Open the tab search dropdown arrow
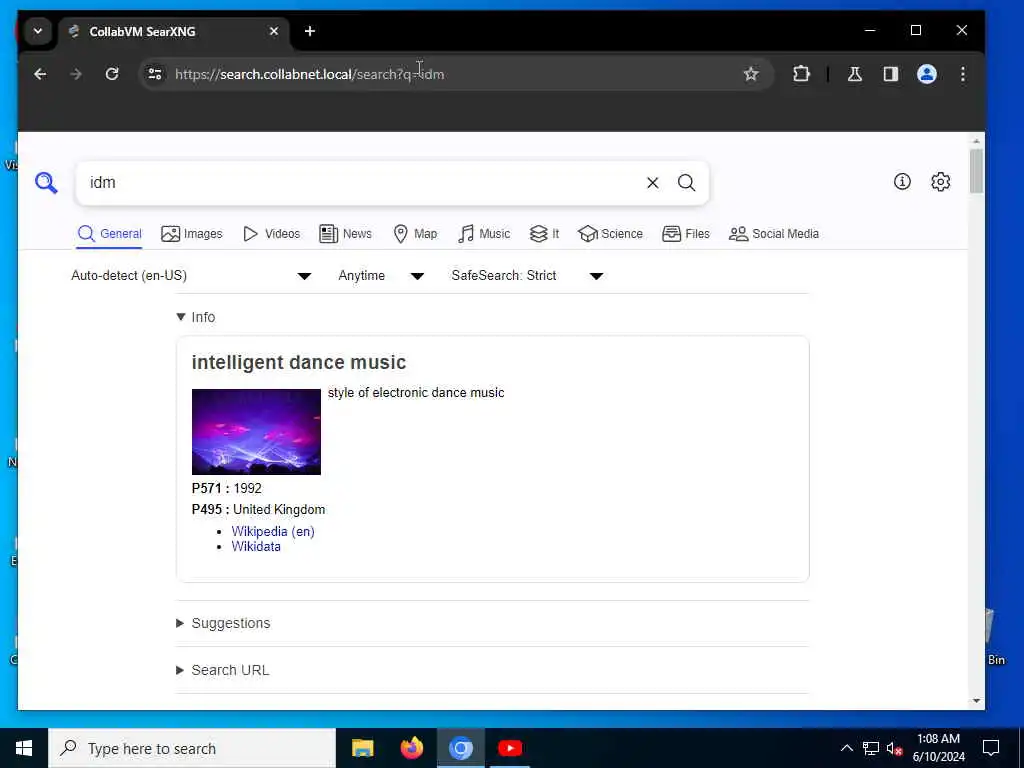This screenshot has height=768, width=1024. click(x=38, y=31)
